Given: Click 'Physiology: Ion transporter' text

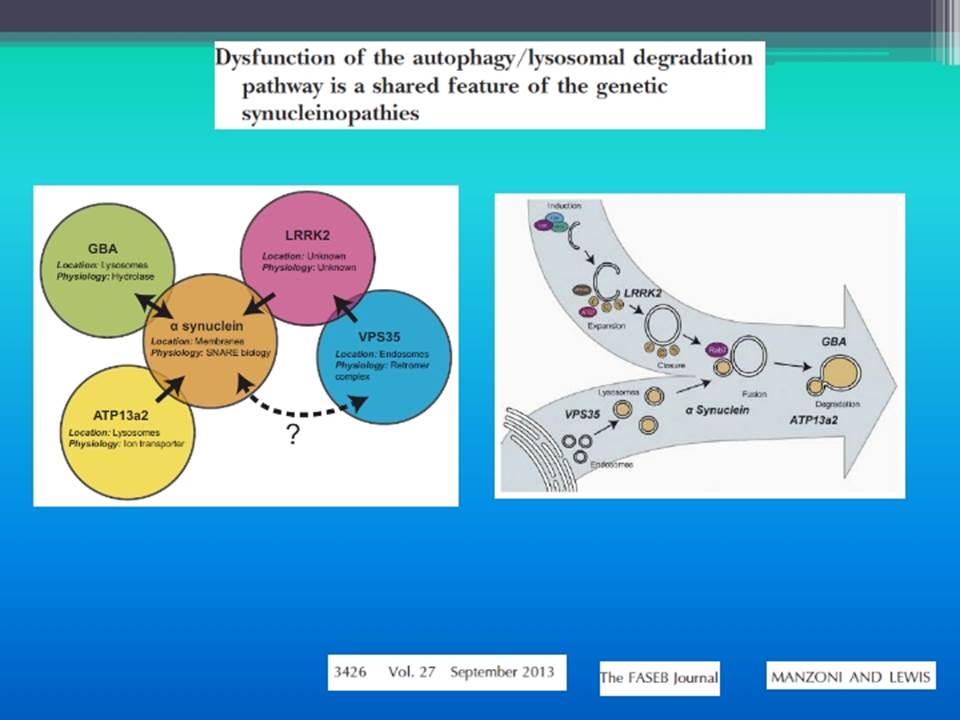Looking at the screenshot, I should 126,444.
